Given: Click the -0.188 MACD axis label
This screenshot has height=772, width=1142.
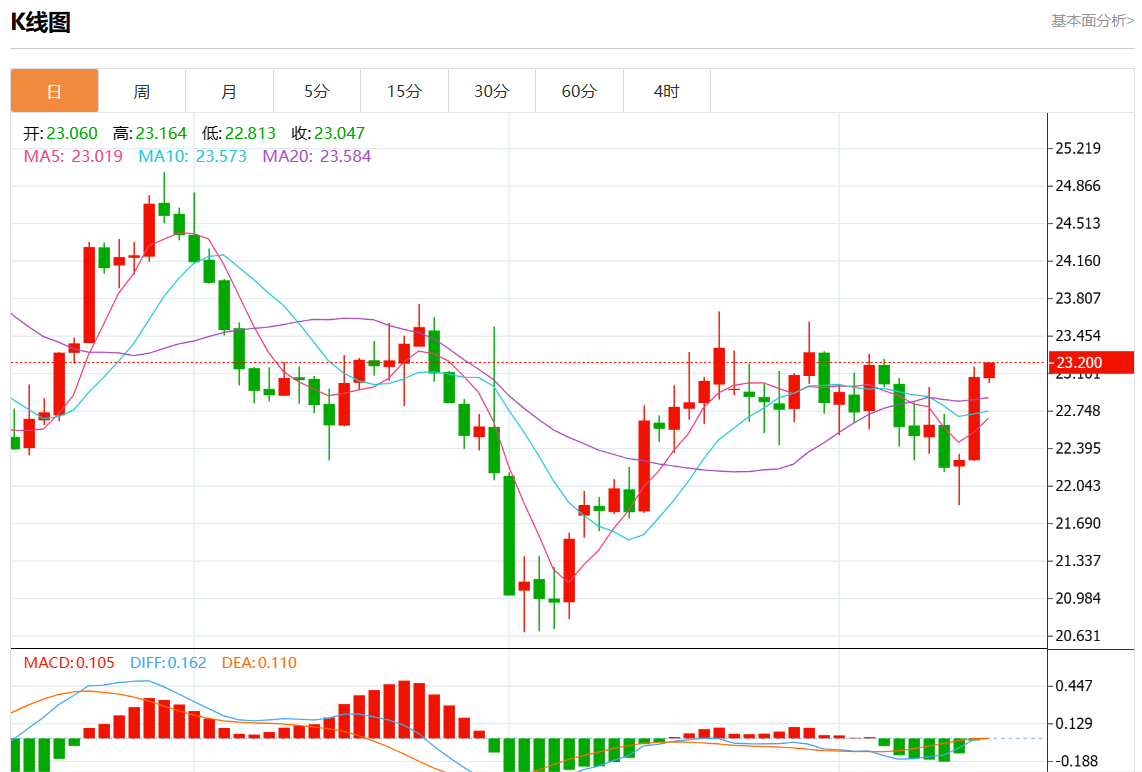Looking at the screenshot, I should click(1076, 761).
